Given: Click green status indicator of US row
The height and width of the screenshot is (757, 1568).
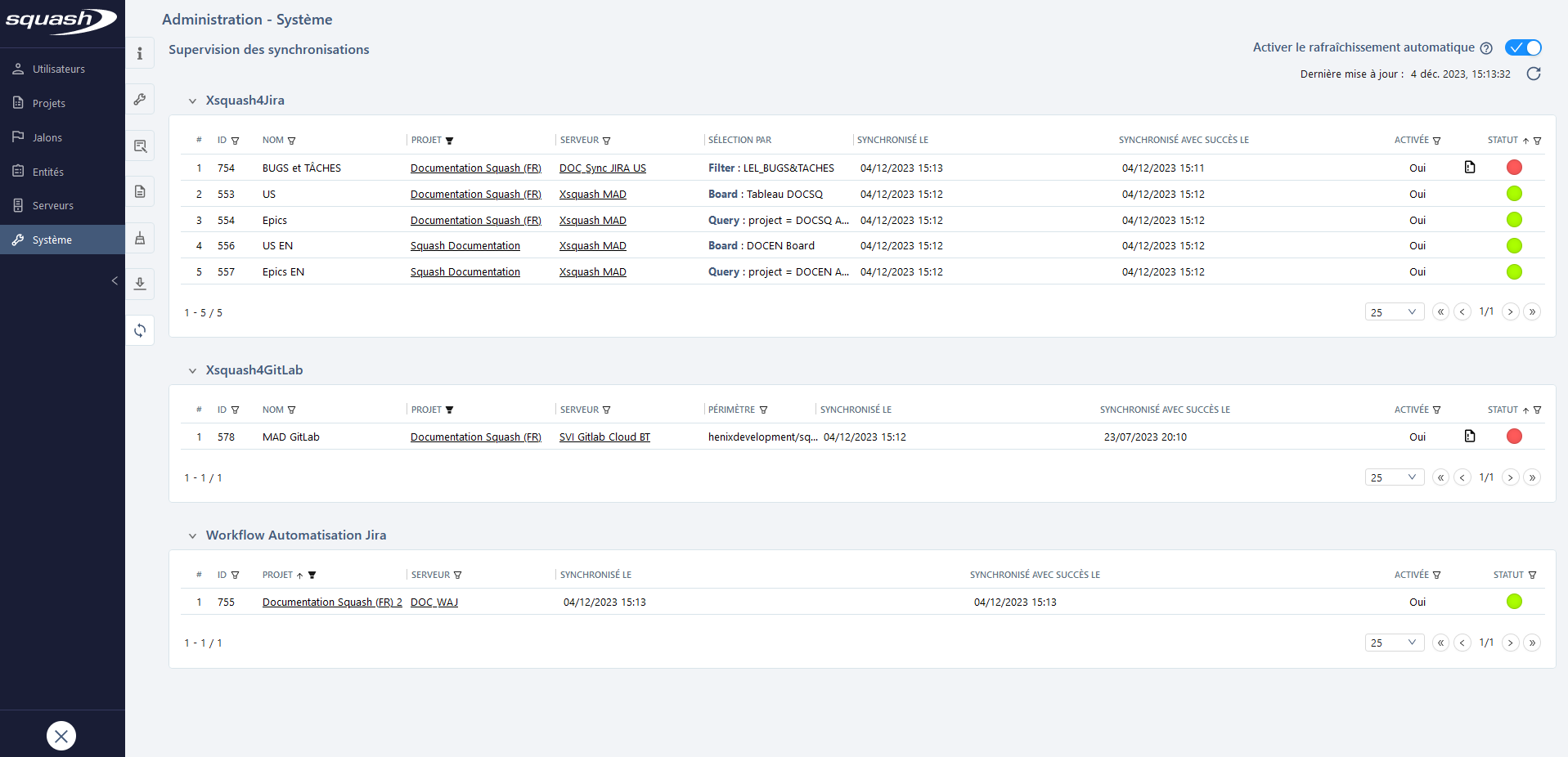Looking at the screenshot, I should [x=1514, y=194].
